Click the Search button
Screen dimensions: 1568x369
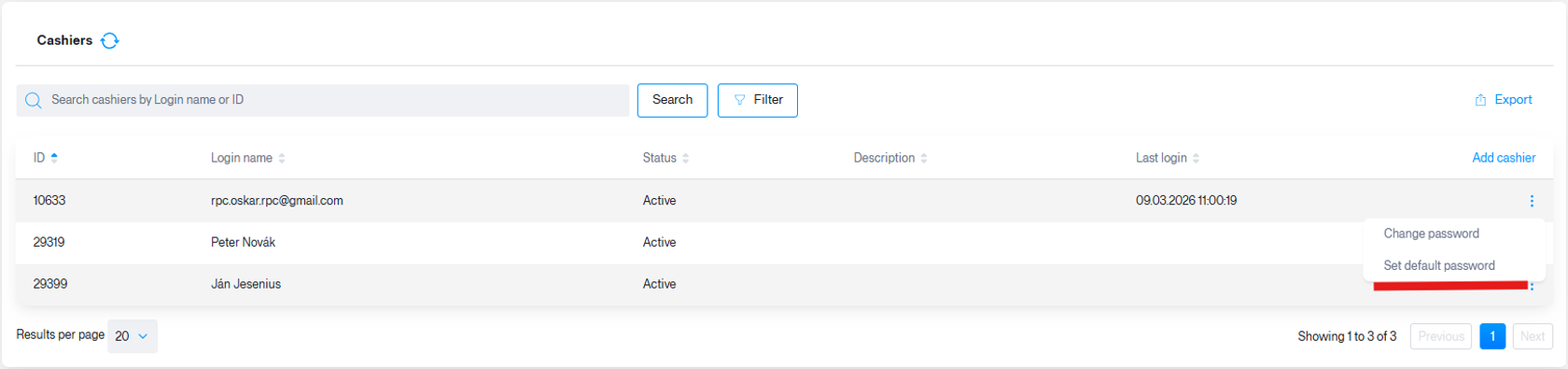(672, 100)
